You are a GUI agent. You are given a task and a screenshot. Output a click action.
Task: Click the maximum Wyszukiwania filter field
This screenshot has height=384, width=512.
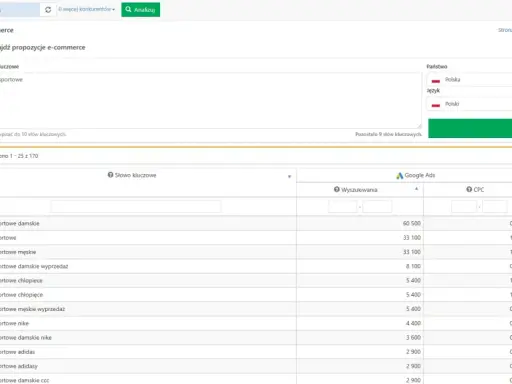[x=377, y=207]
